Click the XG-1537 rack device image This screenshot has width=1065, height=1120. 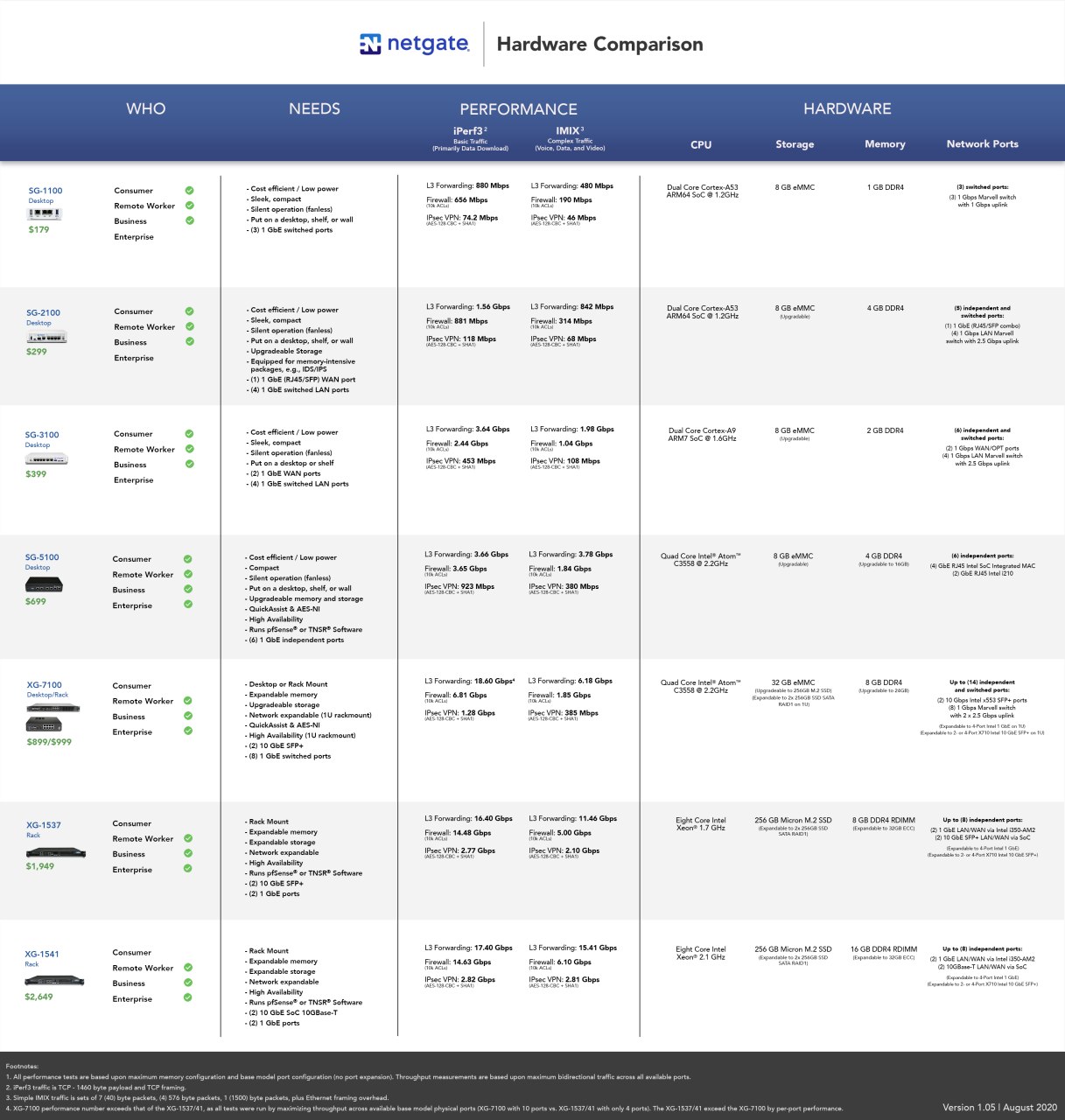[56, 852]
